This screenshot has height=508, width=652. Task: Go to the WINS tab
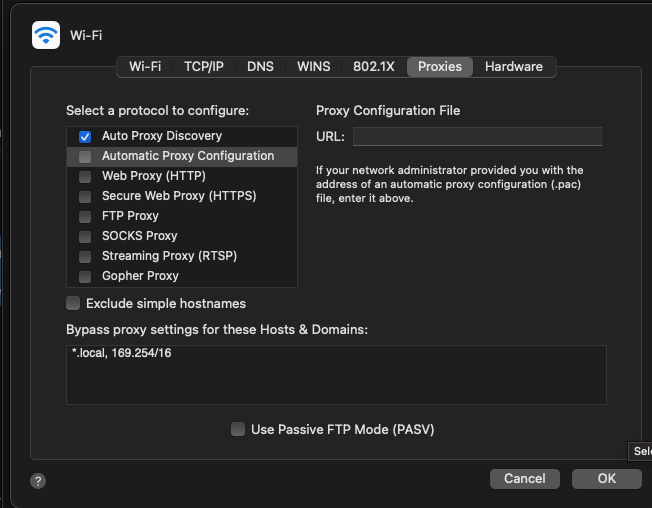point(313,67)
